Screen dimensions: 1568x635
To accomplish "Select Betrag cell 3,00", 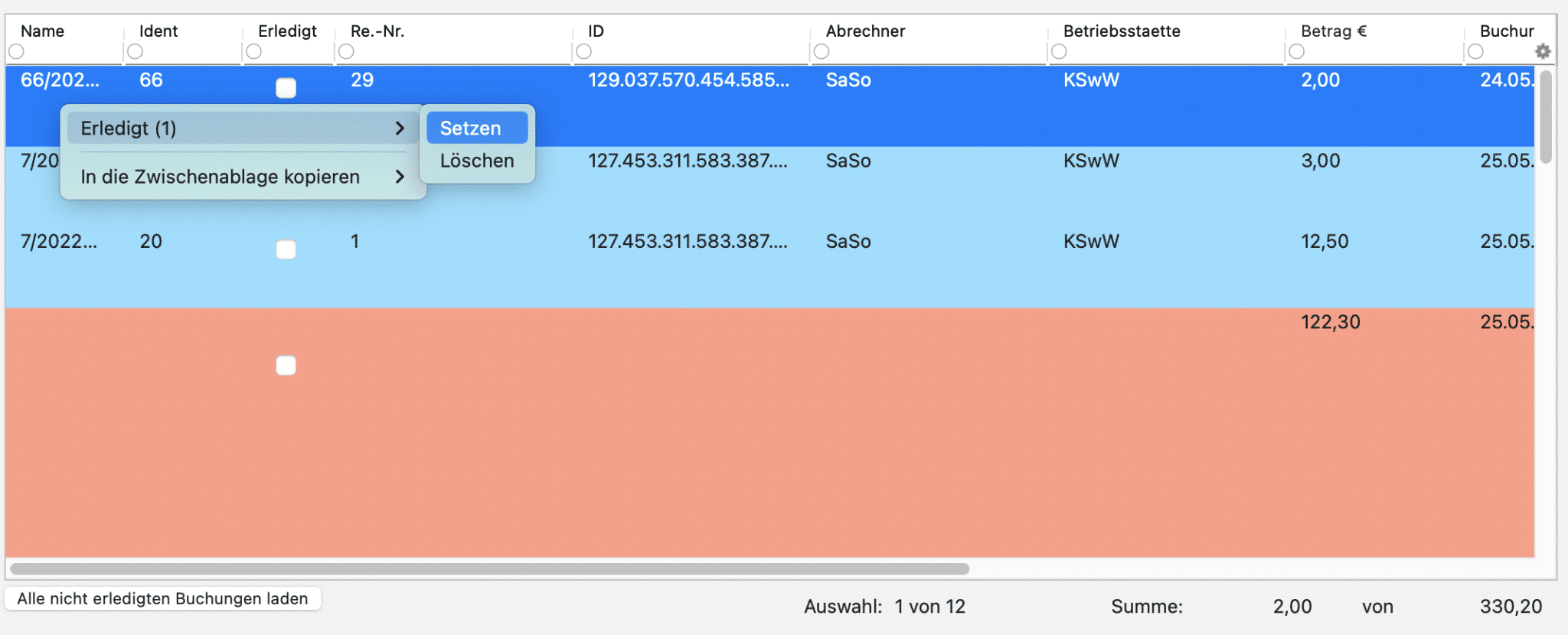I will point(1321,161).
